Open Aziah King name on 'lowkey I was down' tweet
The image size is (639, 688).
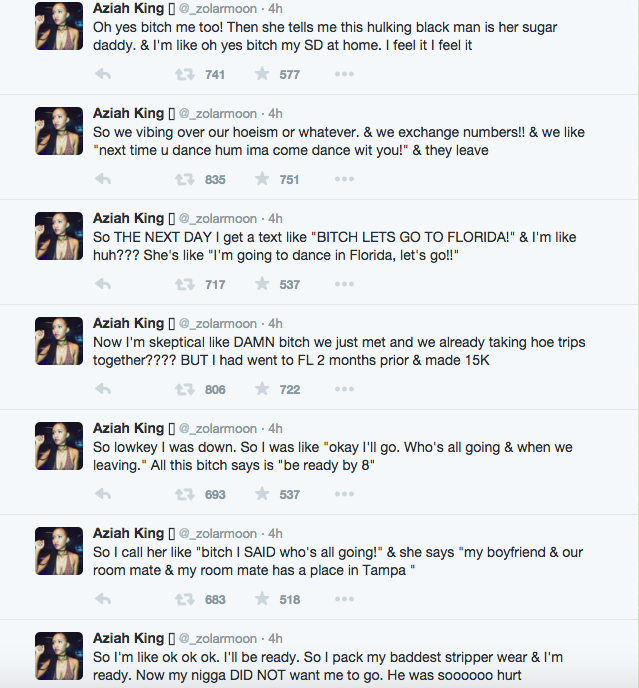[x=128, y=428]
